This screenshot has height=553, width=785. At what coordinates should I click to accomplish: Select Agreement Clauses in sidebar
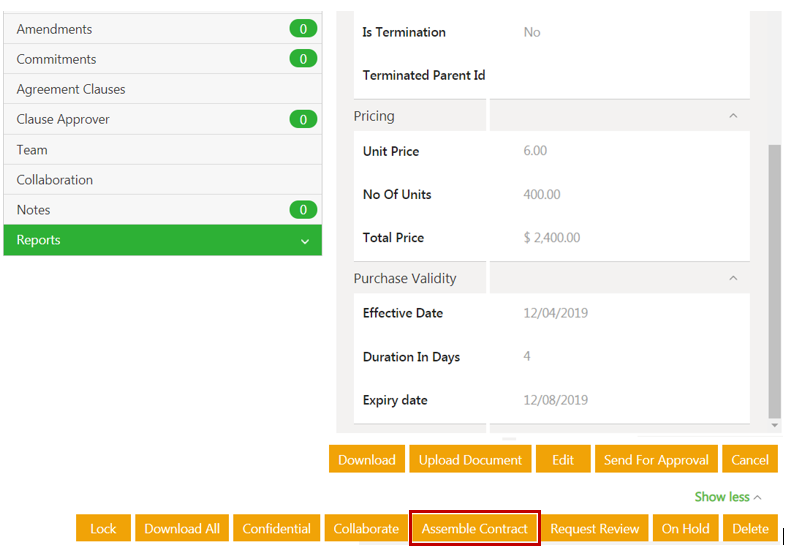[x=71, y=89]
